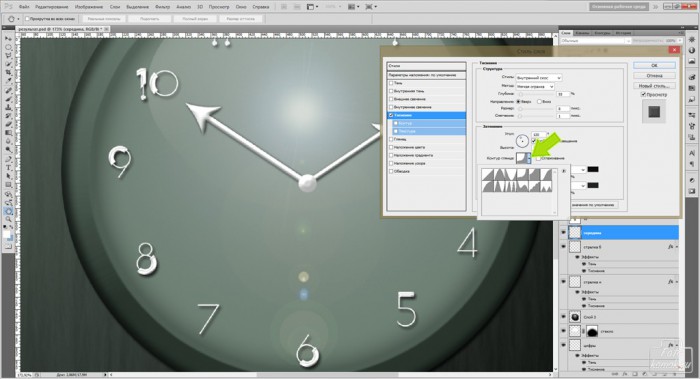The image size is (700, 379).
Task: Open the Редактирование menu
Action: (x=52, y=7)
